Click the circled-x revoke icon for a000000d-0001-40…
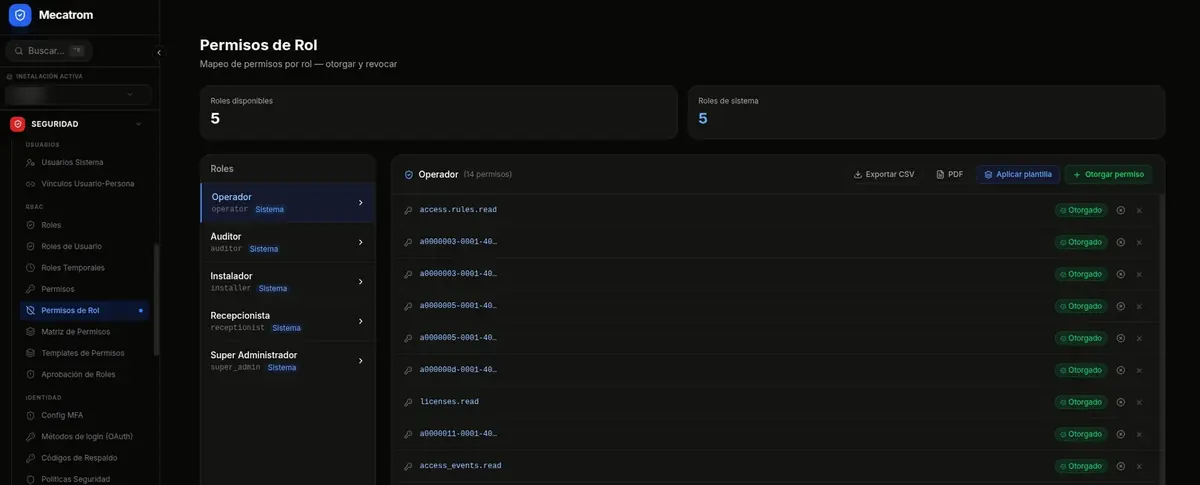Viewport: 1200px width, 485px height. pyautogui.click(x=1121, y=370)
